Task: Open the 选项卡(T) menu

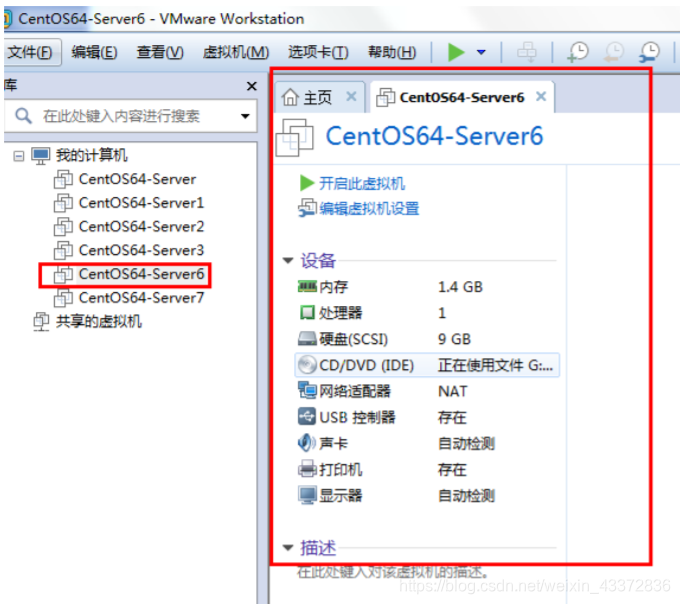Action: point(318,52)
